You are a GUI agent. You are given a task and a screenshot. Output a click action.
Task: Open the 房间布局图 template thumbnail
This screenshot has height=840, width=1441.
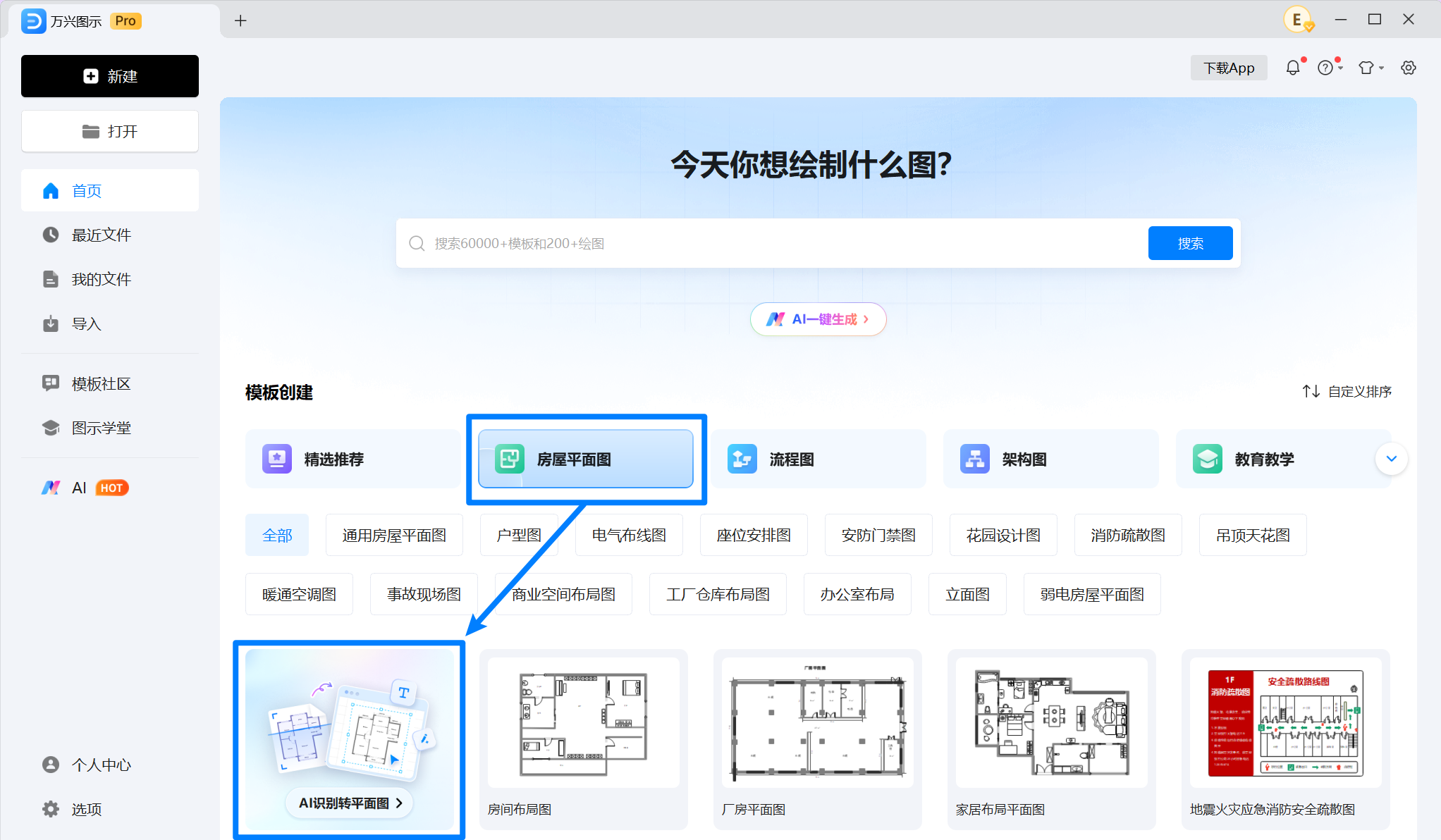[x=584, y=723]
